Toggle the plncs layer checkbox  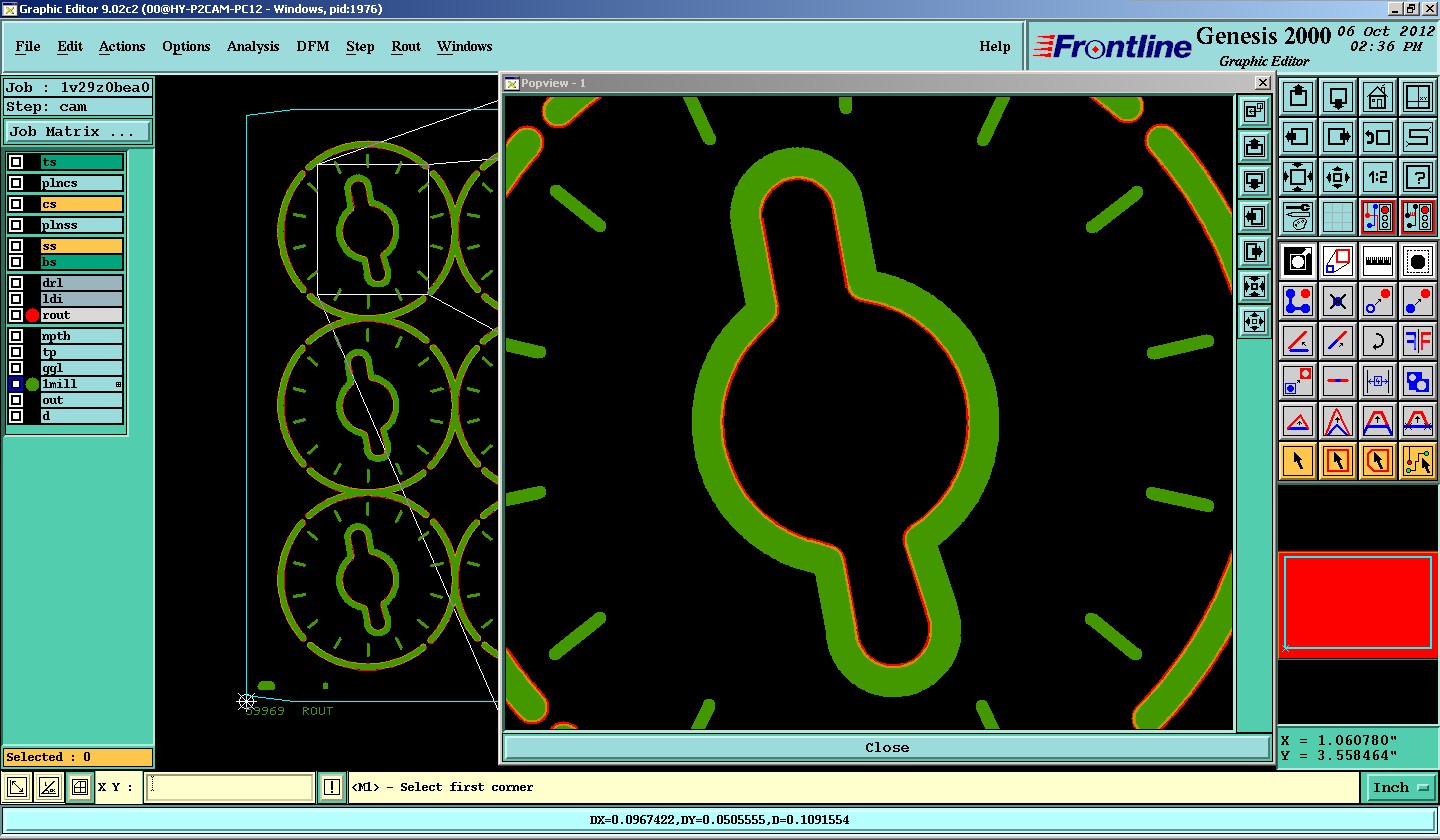[x=16, y=183]
